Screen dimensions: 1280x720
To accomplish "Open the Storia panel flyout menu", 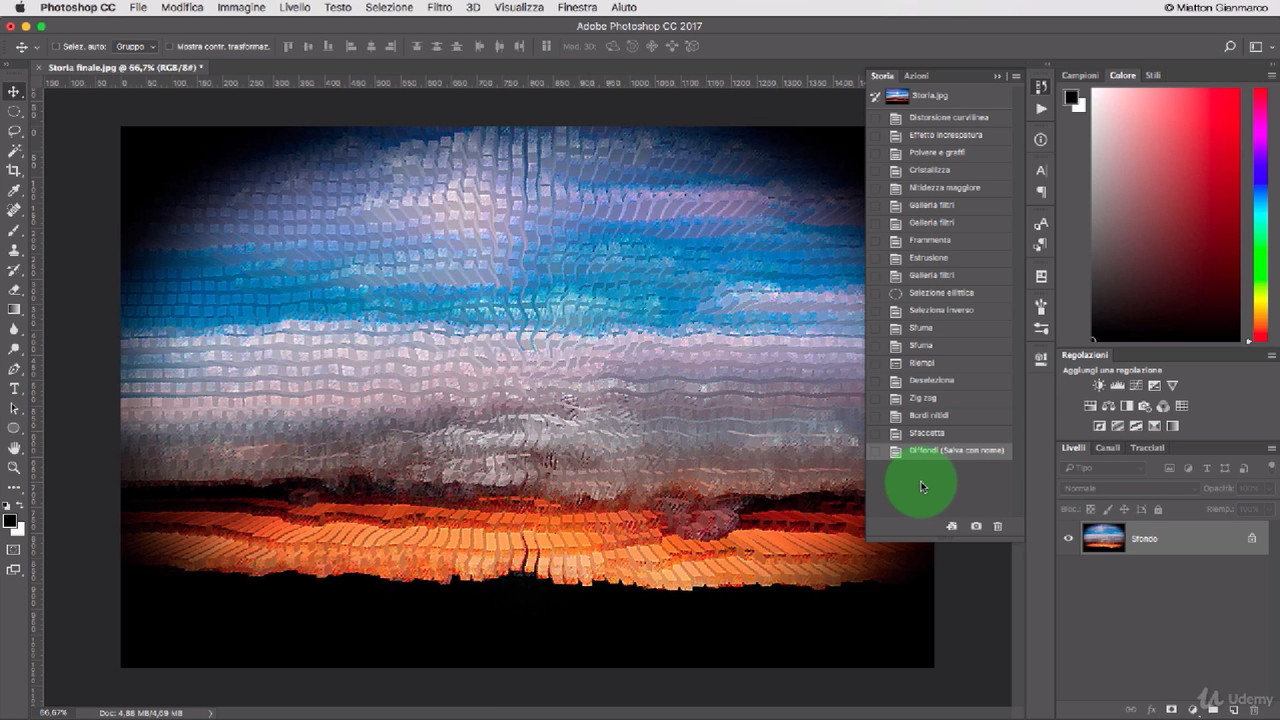I will click(1016, 76).
